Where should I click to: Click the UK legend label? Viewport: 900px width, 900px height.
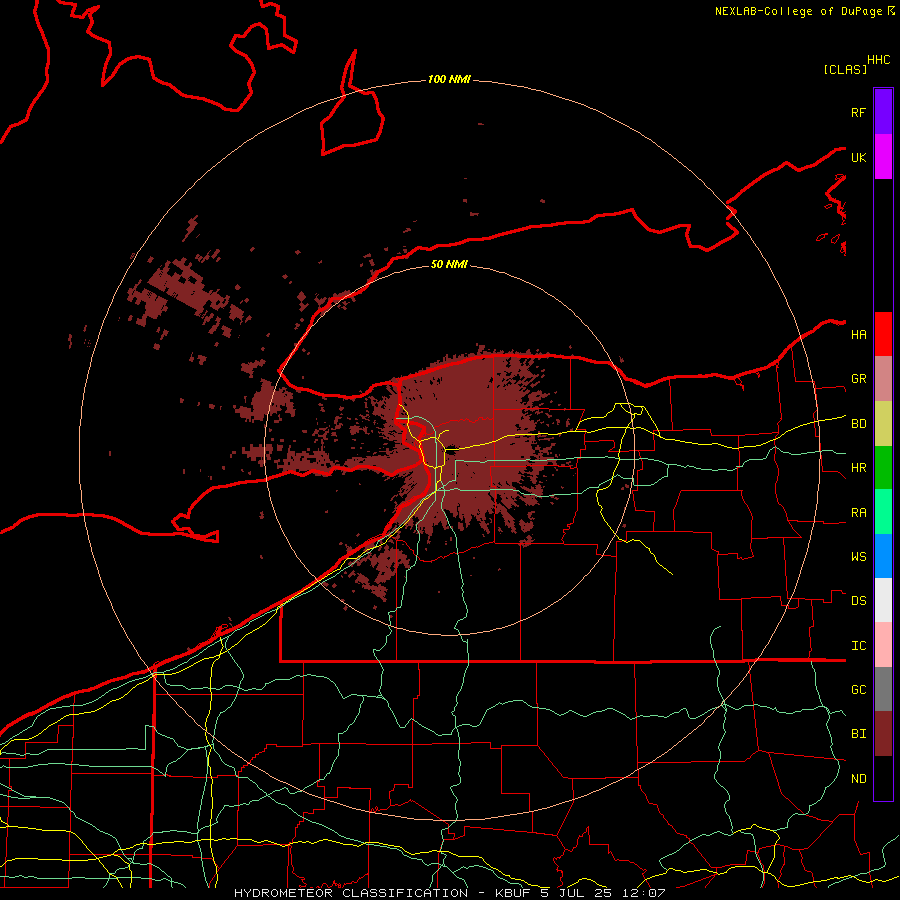[858, 157]
